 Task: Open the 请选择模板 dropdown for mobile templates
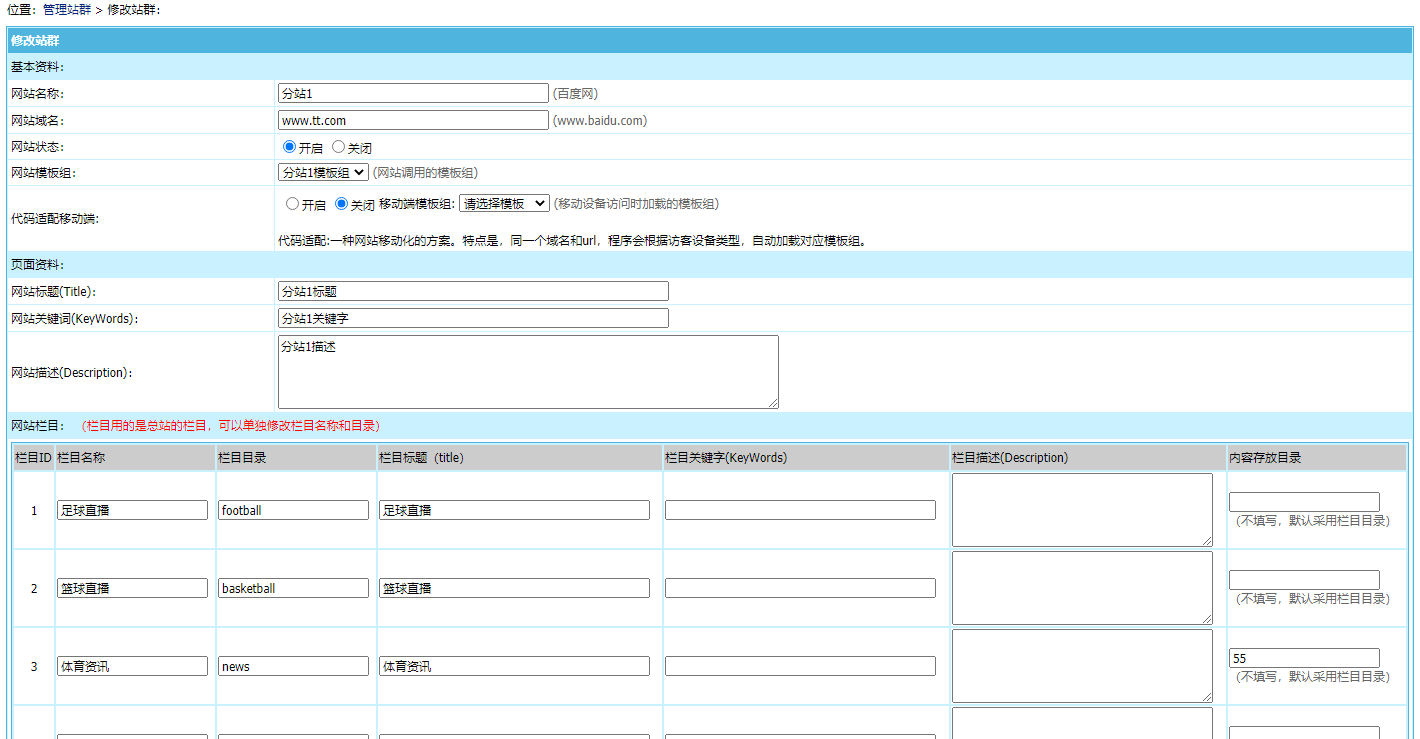coord(504,204)
